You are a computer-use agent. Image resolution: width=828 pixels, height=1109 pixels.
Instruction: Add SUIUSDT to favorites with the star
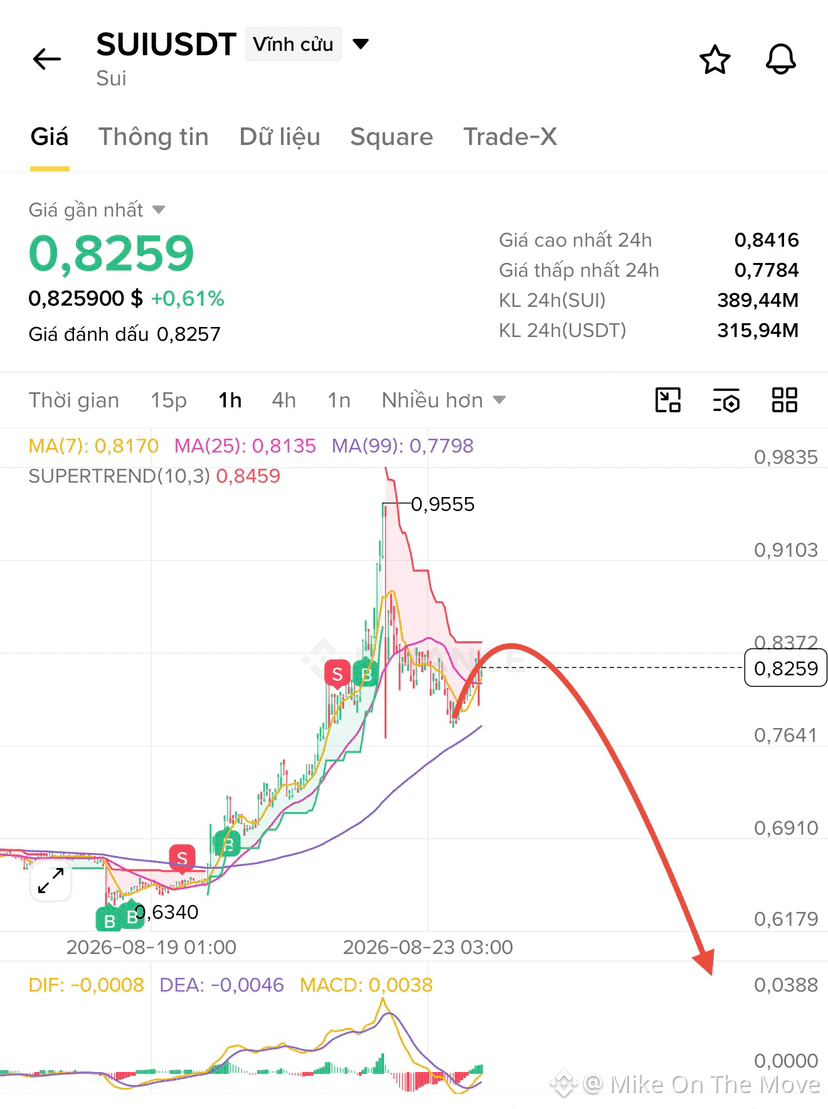click(x=715, y=59)
